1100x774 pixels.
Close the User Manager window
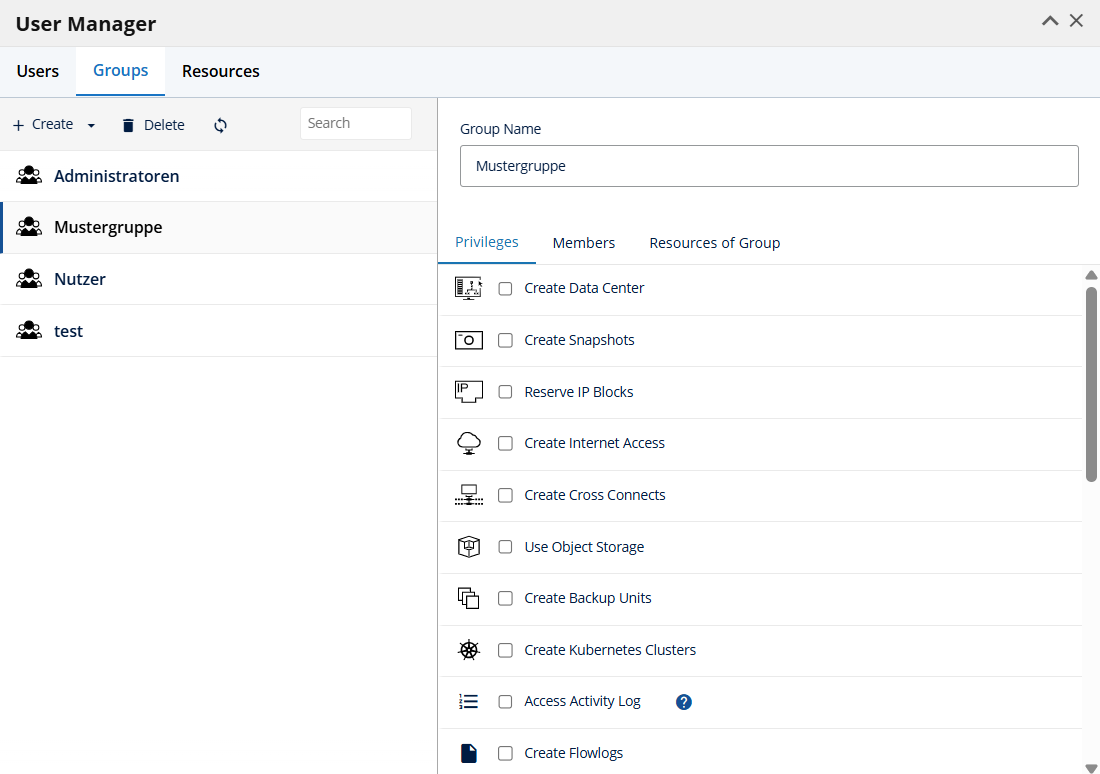coord(1076,21)
